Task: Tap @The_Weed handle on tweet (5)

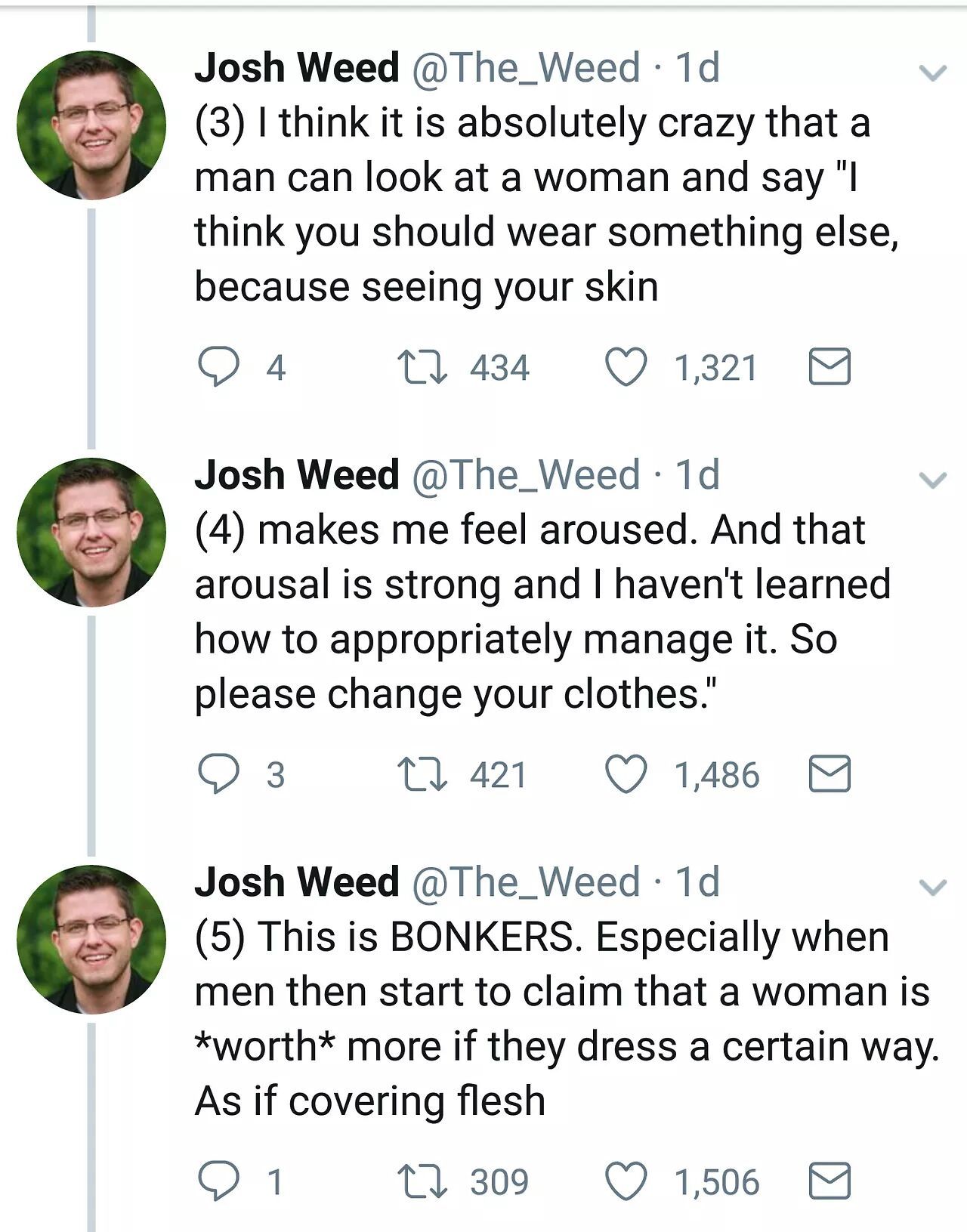Action: 526,882
